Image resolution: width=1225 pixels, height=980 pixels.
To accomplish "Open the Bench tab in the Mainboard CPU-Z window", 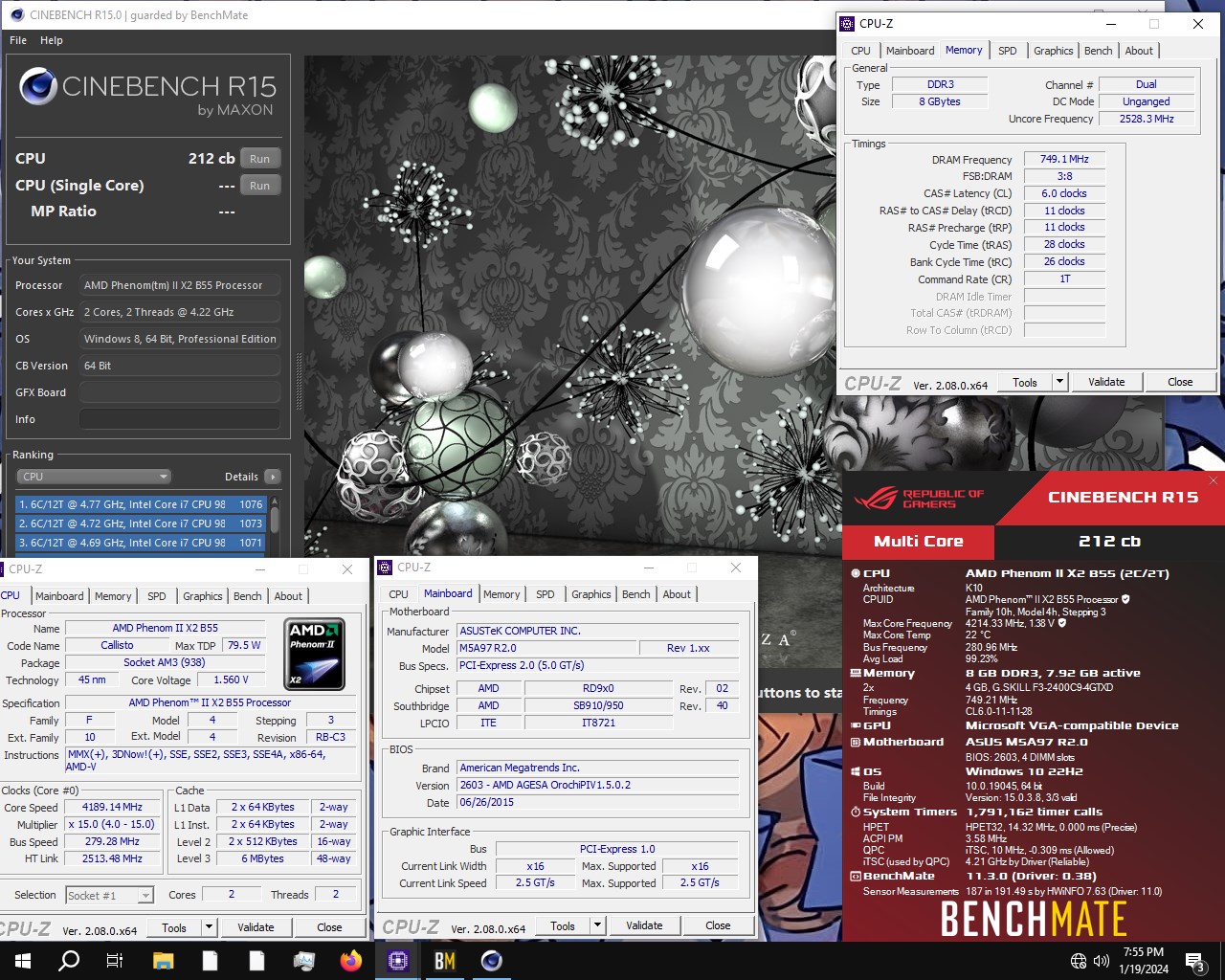I will 635,594.
